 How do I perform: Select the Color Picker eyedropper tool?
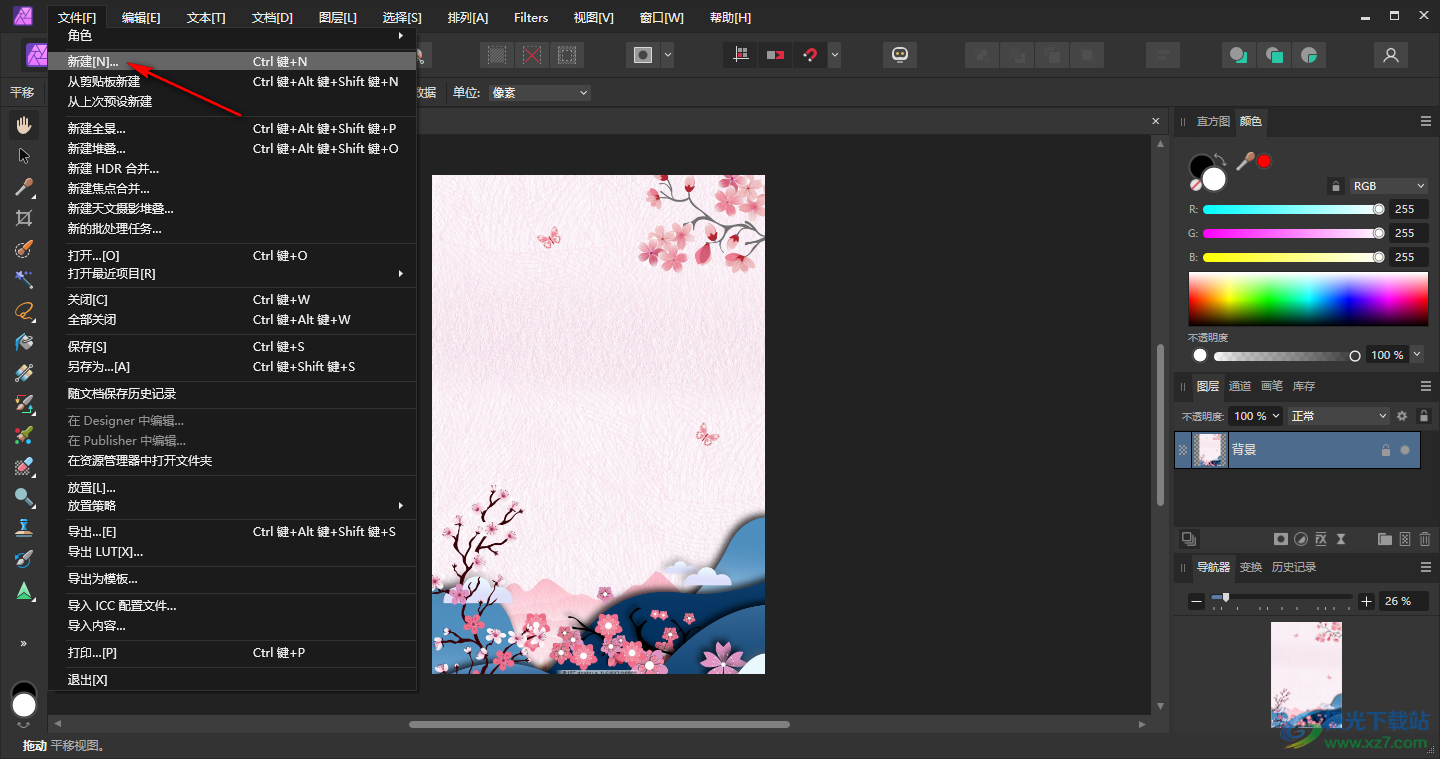click(24, 187)
